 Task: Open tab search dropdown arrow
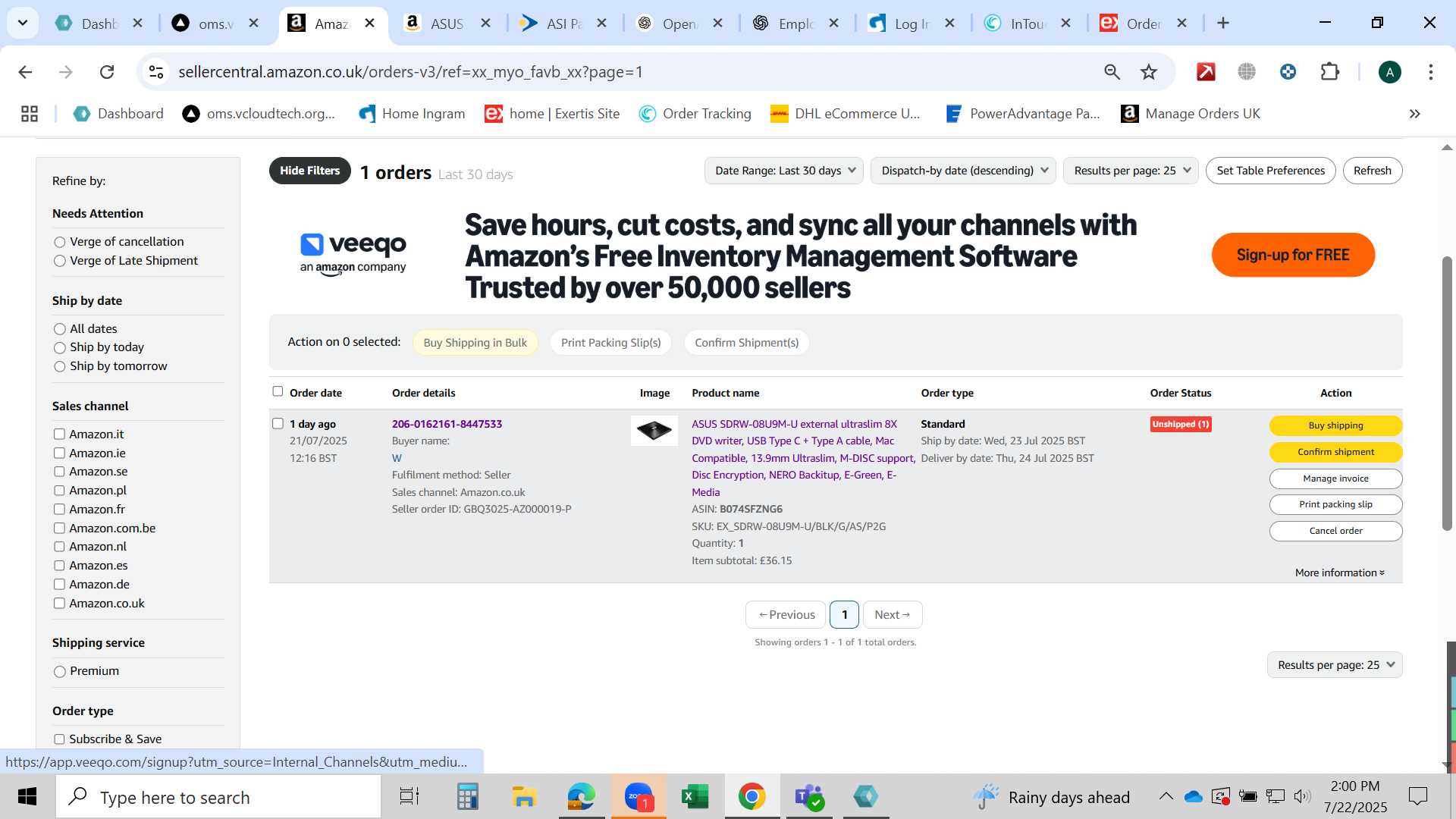point(23,23)
